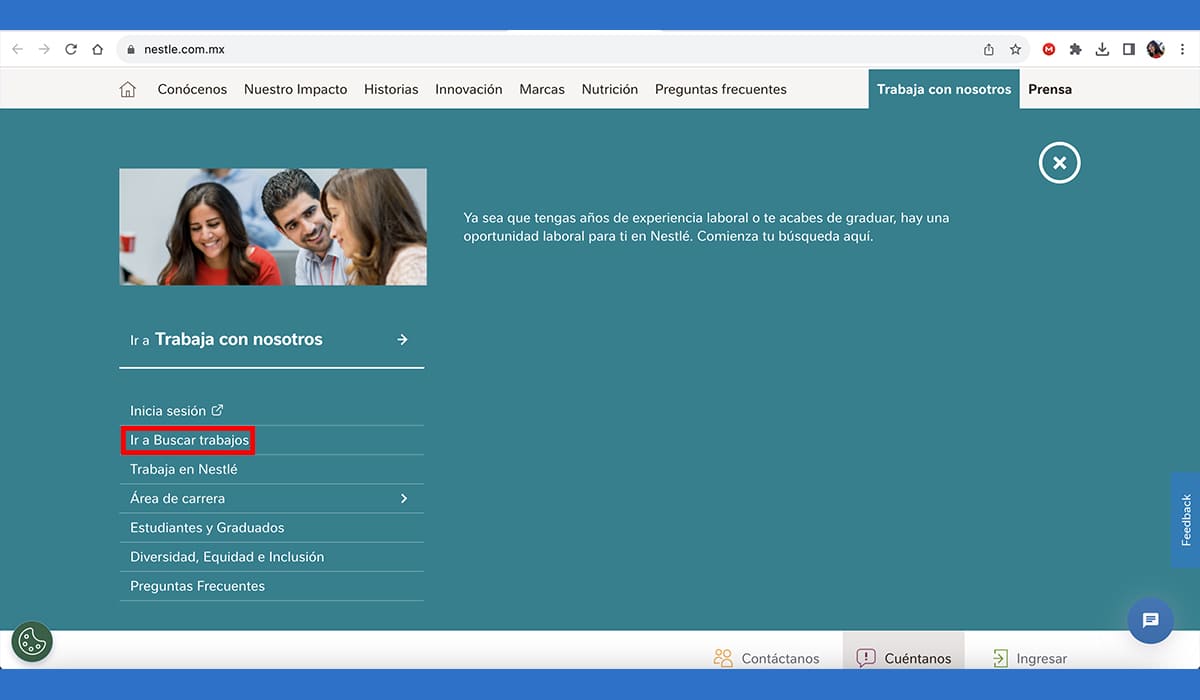Click Contáctanos in the bottom bar
Image resolution: width=1200 pixels, height=700 pixels.
coord(767,658)
